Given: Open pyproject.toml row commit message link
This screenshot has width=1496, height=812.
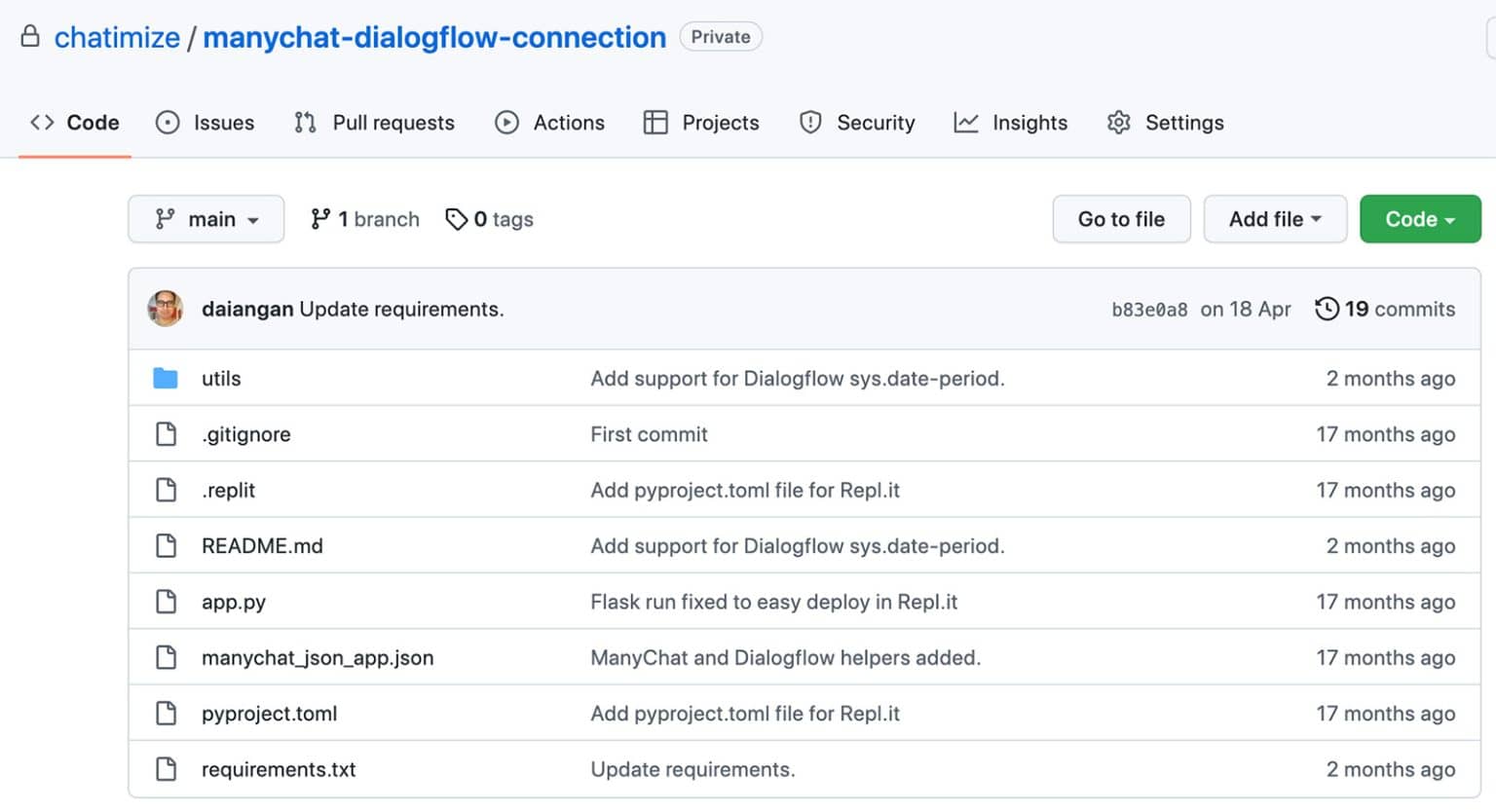Looking at the screenshot, I should [x=745, y=714].
